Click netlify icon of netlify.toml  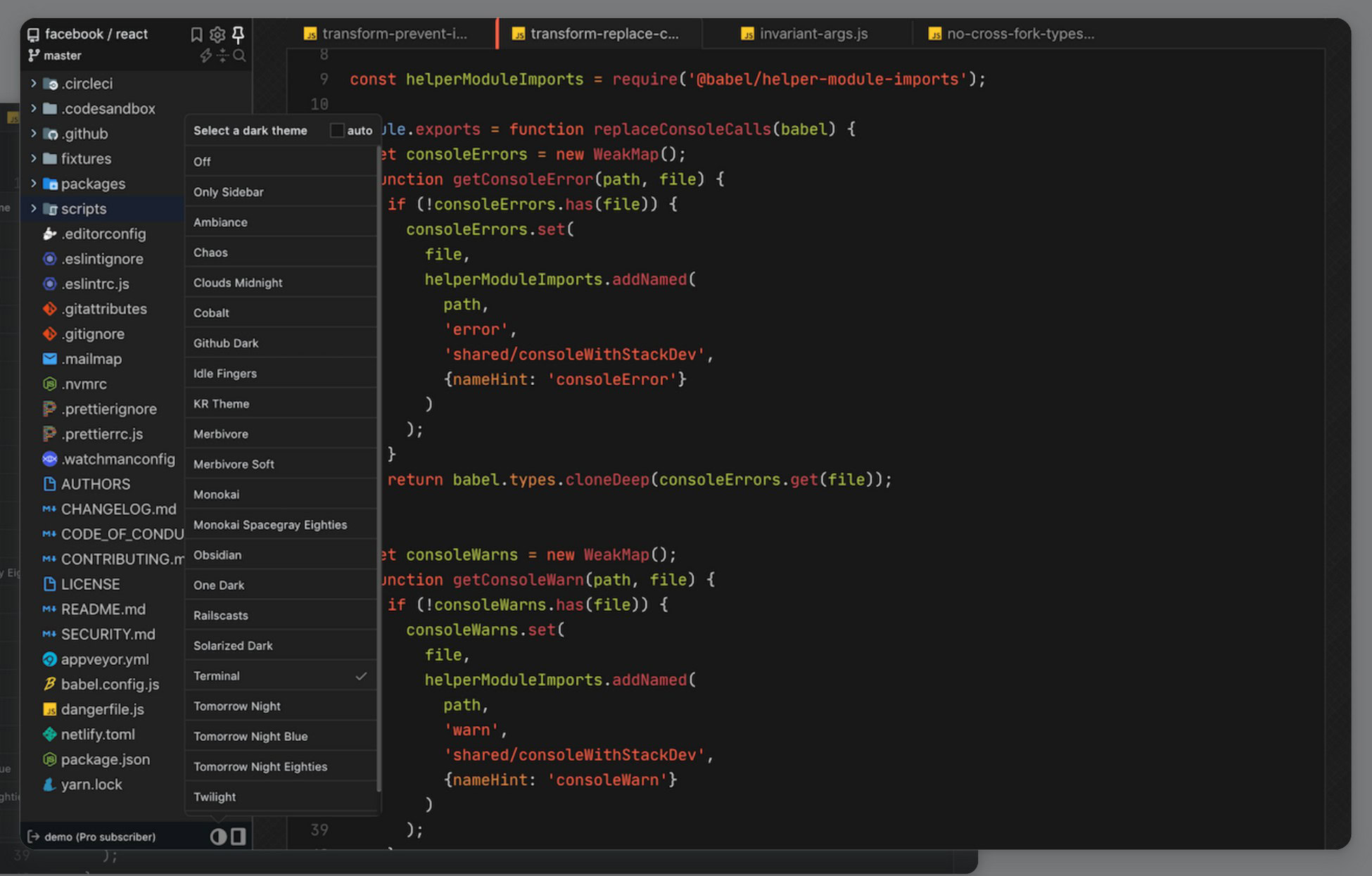click(x=49, y=735)
